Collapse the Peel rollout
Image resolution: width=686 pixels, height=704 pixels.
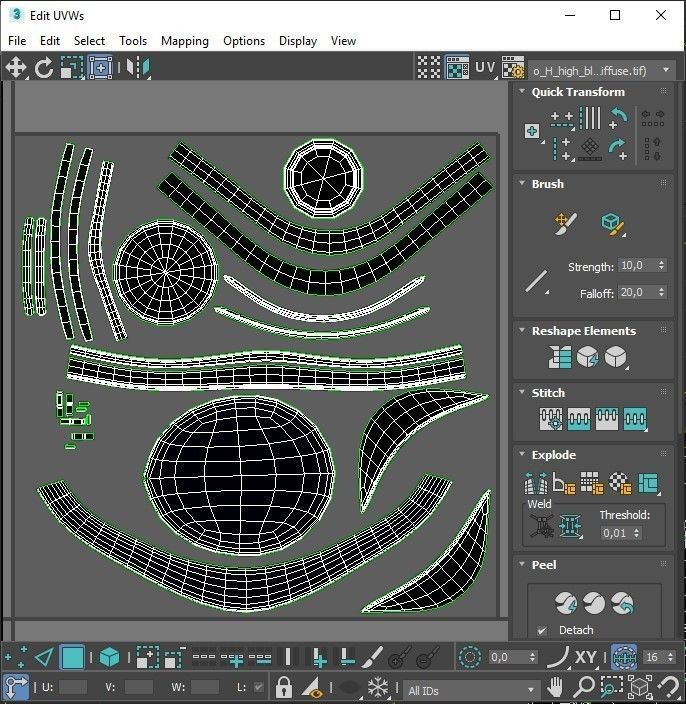click(522, 564)
